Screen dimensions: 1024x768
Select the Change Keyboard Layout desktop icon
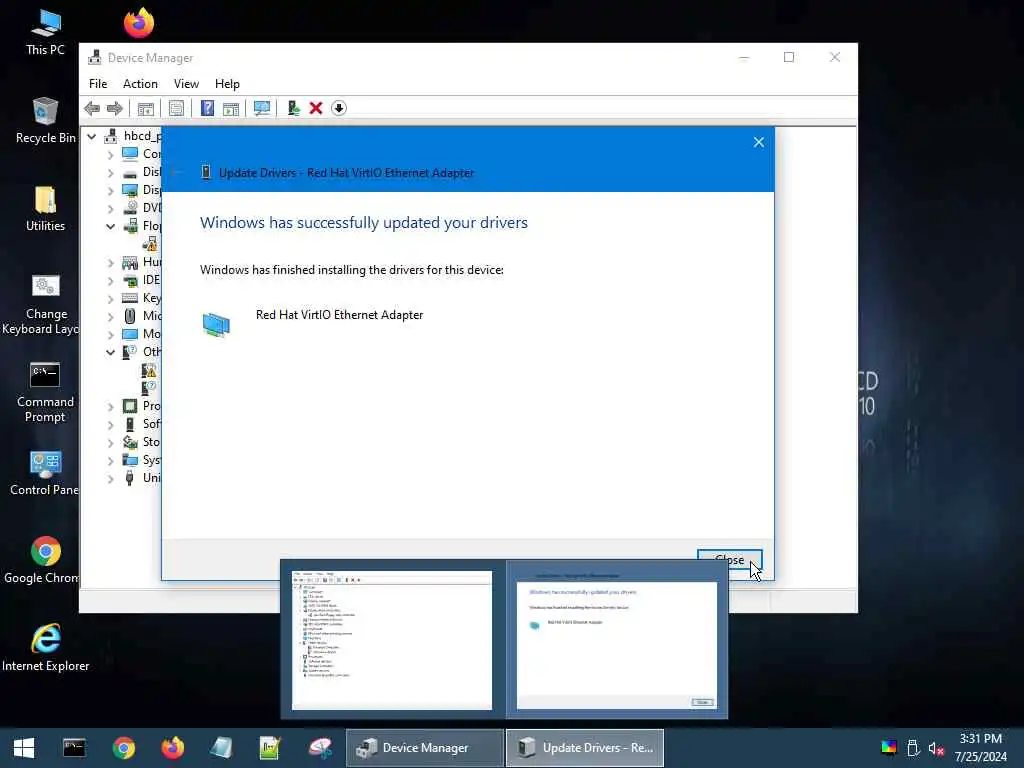point(44,304)
